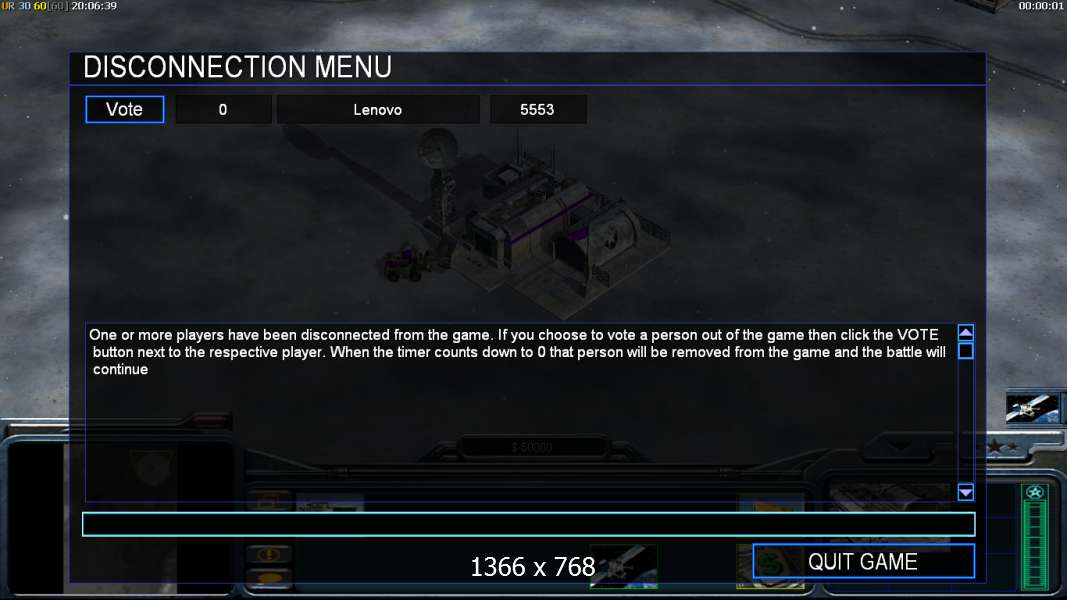Click the scroll down arrow in message box
This screenshot has height=600, width=1067.
pyautogui.click(x=965, y=492)
